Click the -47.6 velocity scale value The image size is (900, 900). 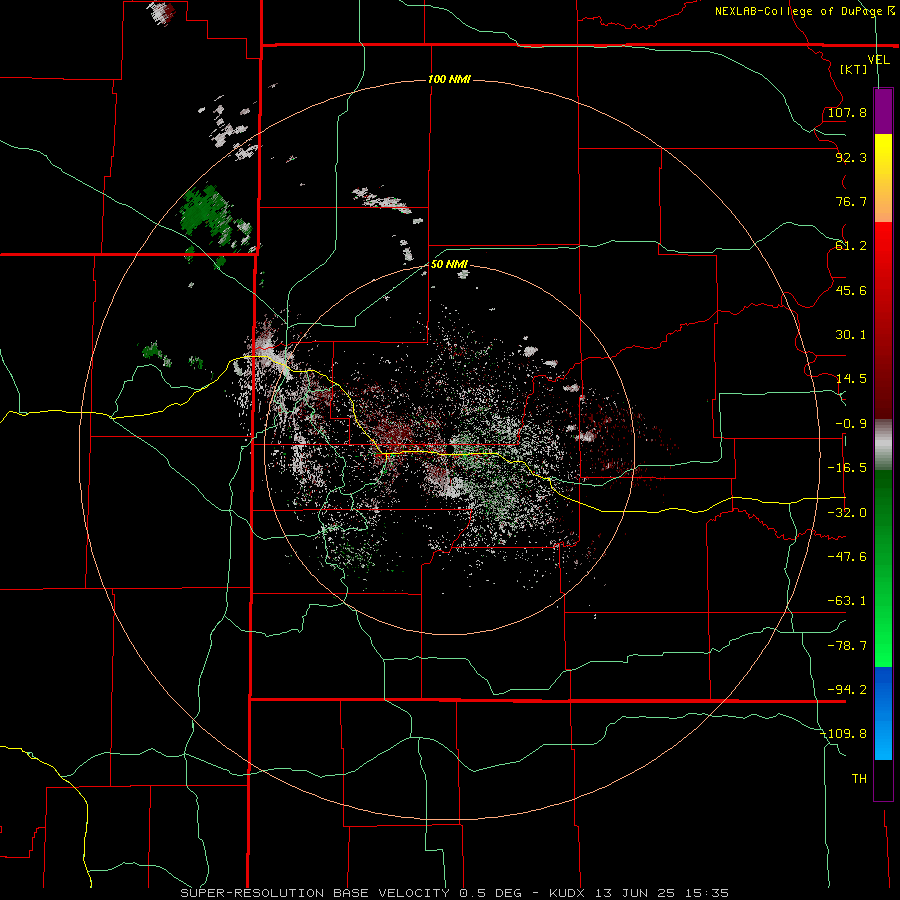[847, 557]
